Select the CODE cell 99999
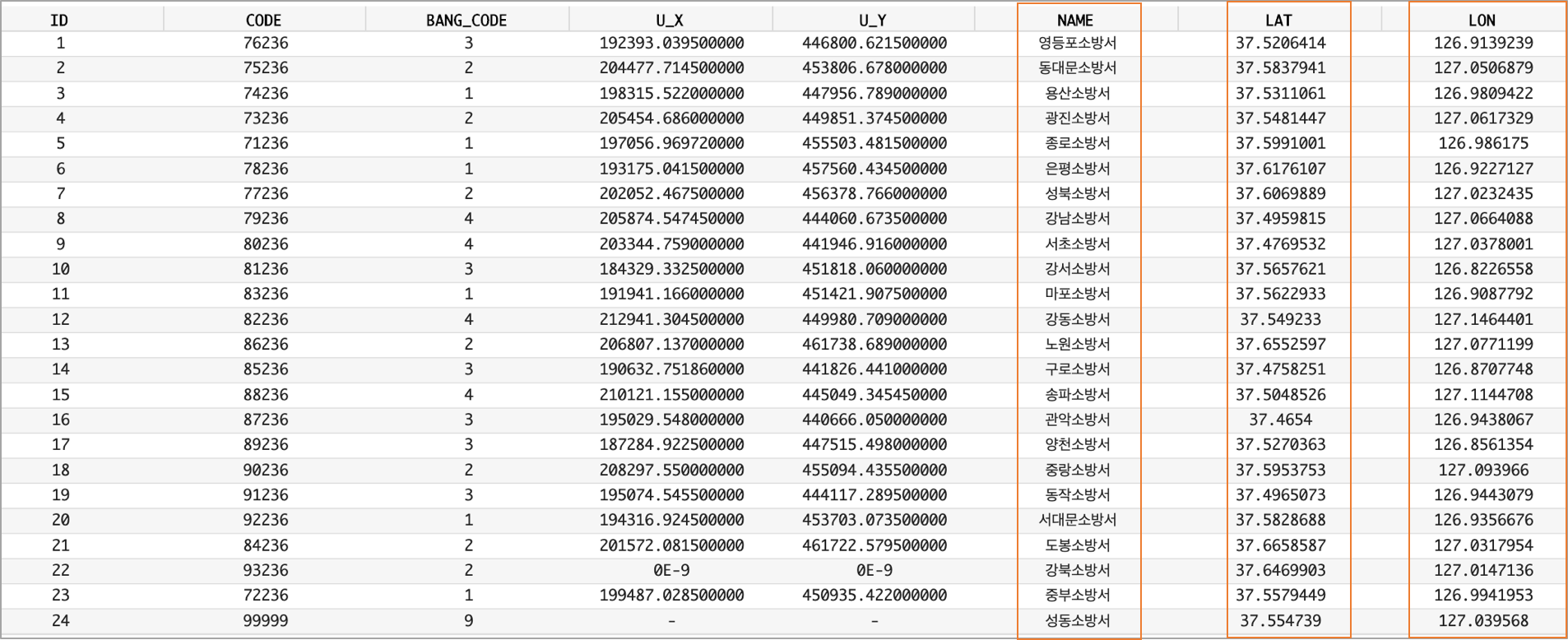1568x640 pixels. coord(266,620)
